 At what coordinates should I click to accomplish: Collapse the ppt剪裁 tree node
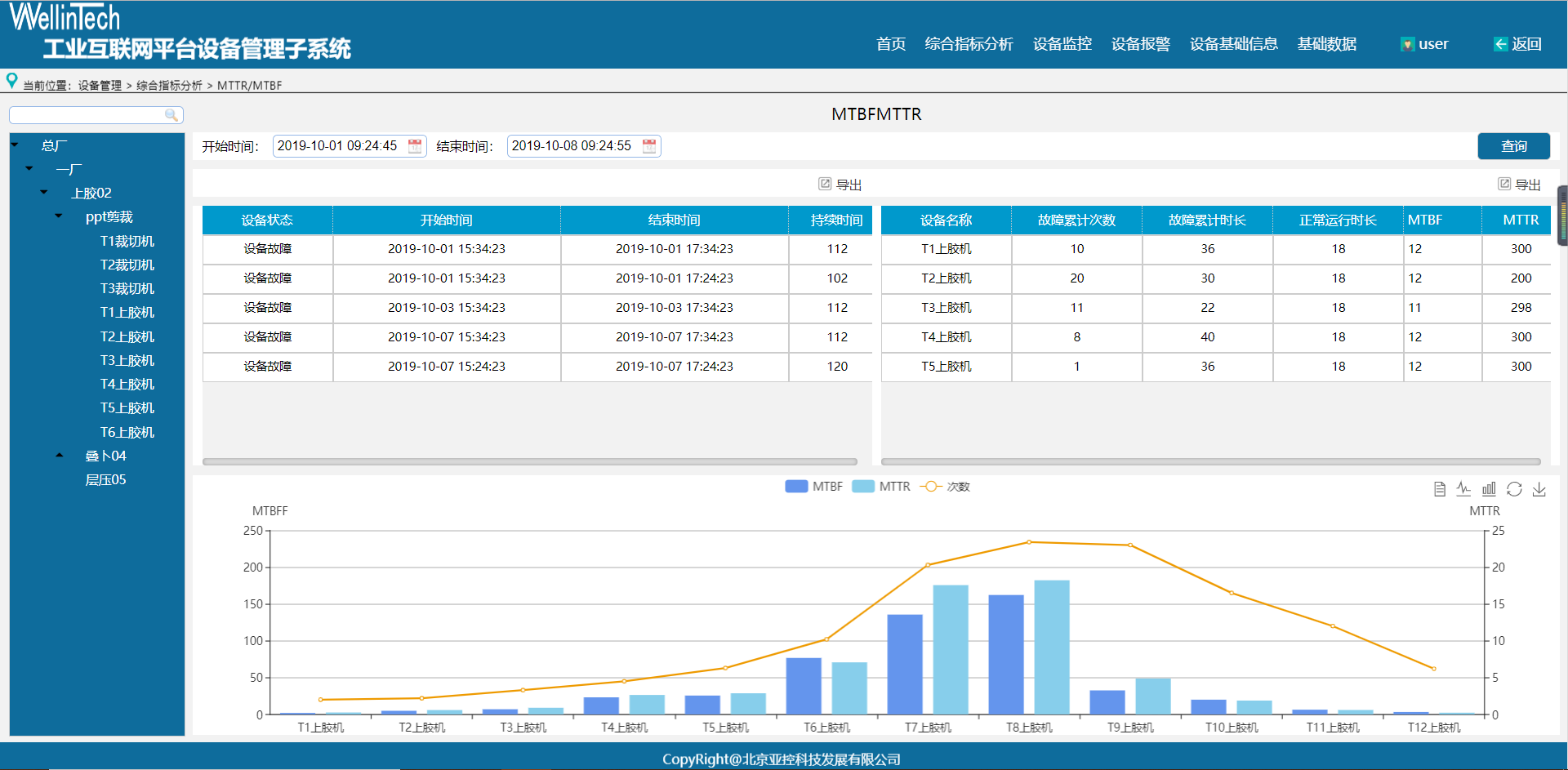[59, 216]
